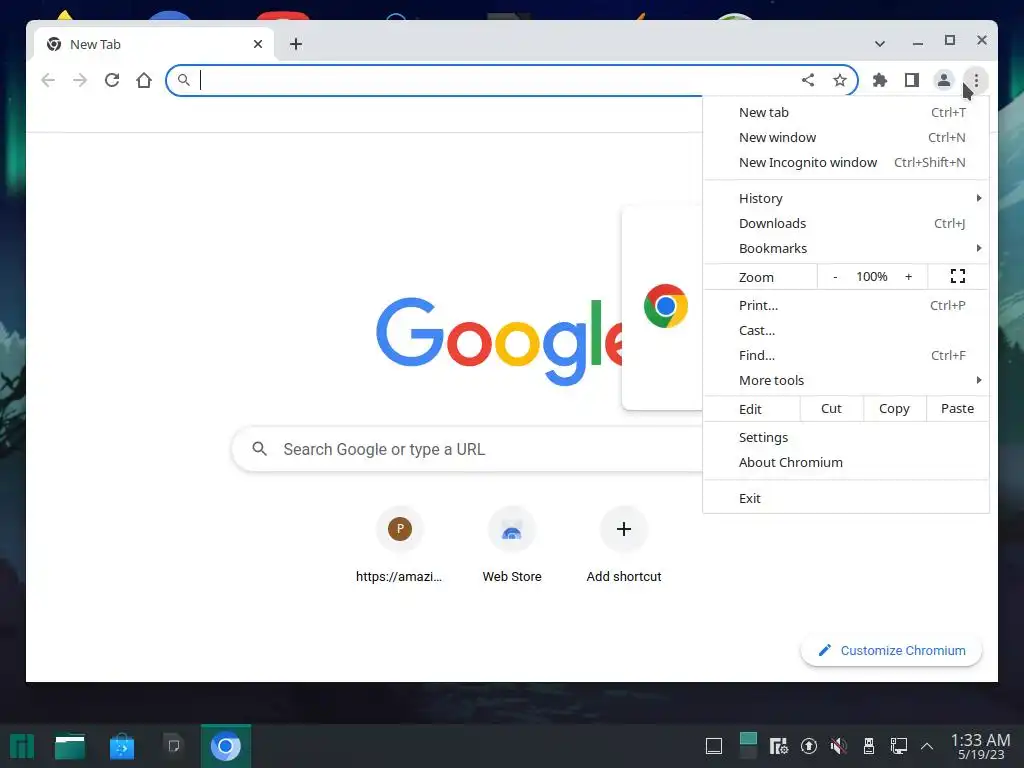Open the tab search chevron
1024x768 pixels.
pos(880,44)
